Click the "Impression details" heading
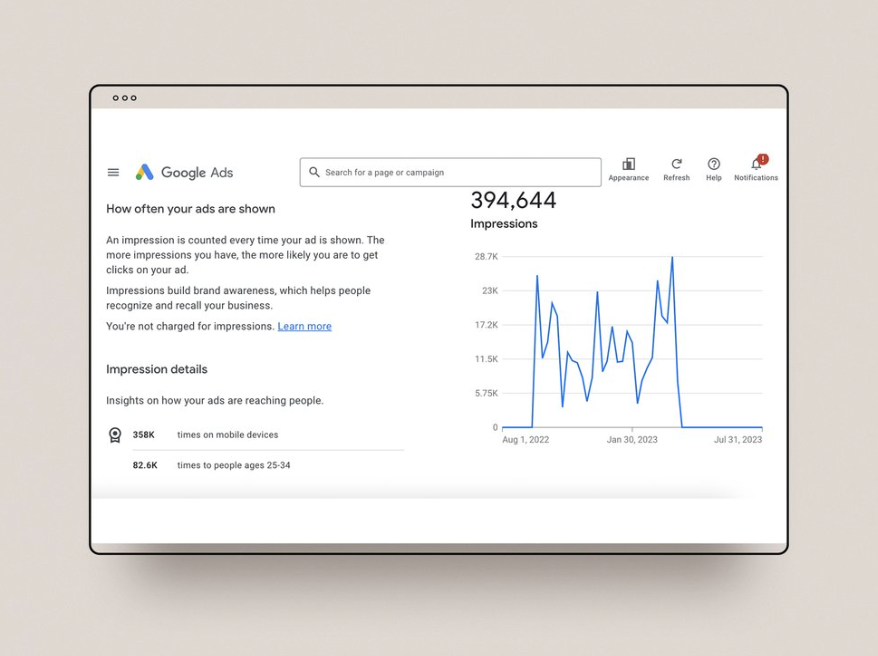 (x=157, y=369)
